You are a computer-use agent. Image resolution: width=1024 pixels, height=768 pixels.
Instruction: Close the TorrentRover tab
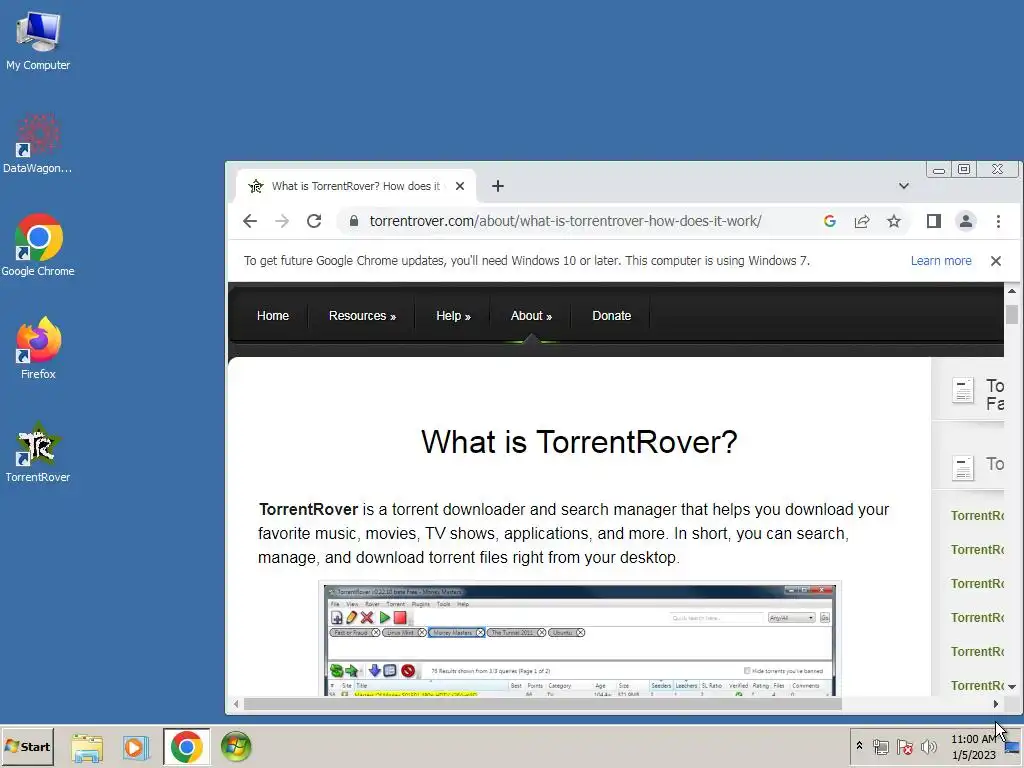click(x=460, y=186)
